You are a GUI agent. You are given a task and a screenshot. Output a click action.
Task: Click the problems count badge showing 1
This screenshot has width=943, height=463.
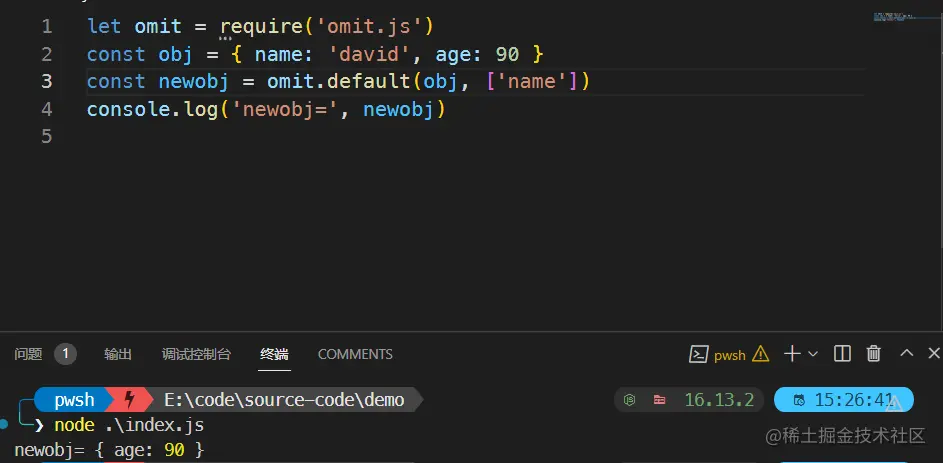[x=66, y=354]
